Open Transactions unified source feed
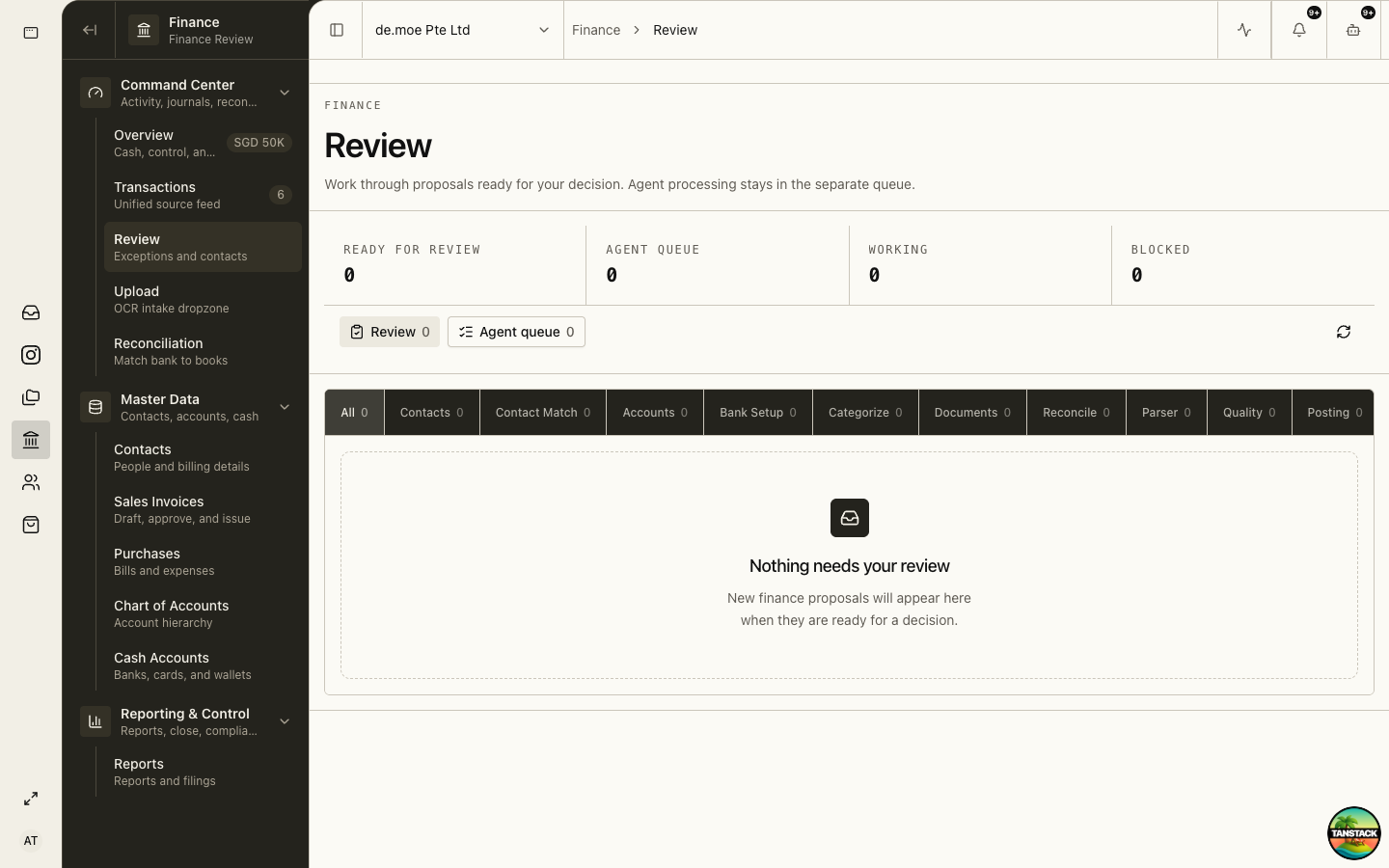This screenshot has height=868, width=1389. (203, 195)
